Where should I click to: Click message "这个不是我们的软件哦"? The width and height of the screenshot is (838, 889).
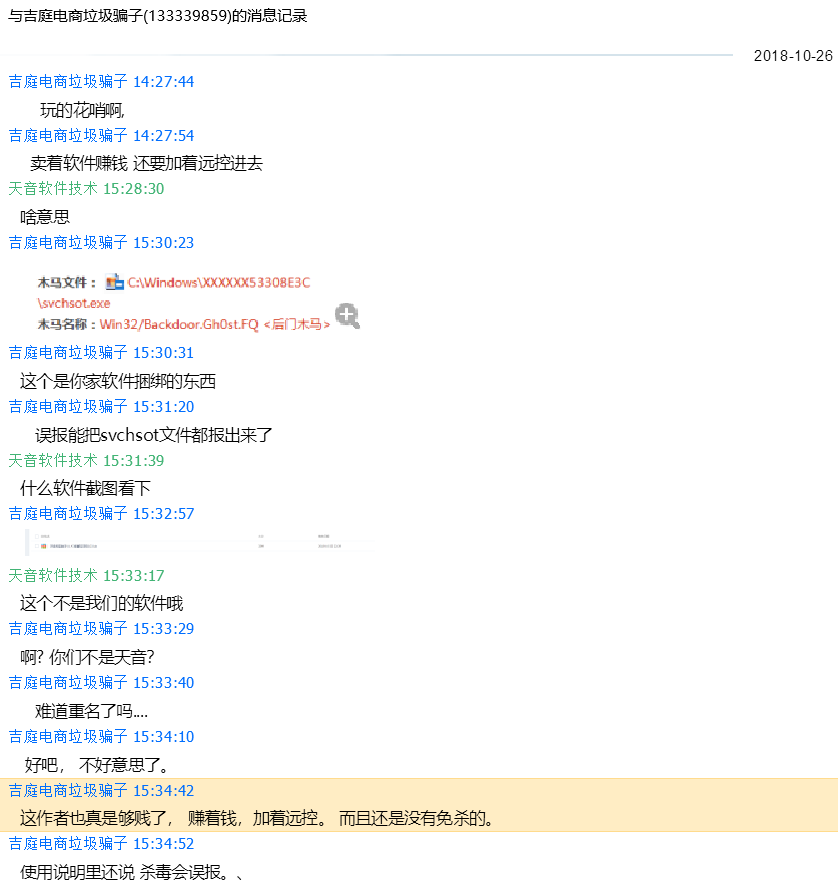[x=102, y=603]
